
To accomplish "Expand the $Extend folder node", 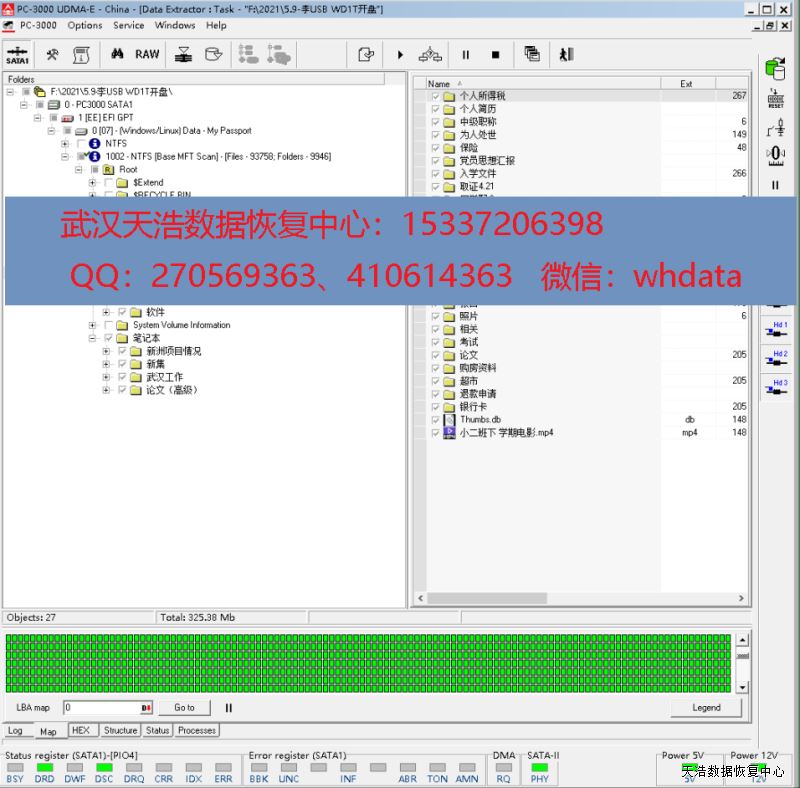I will 92,182.
